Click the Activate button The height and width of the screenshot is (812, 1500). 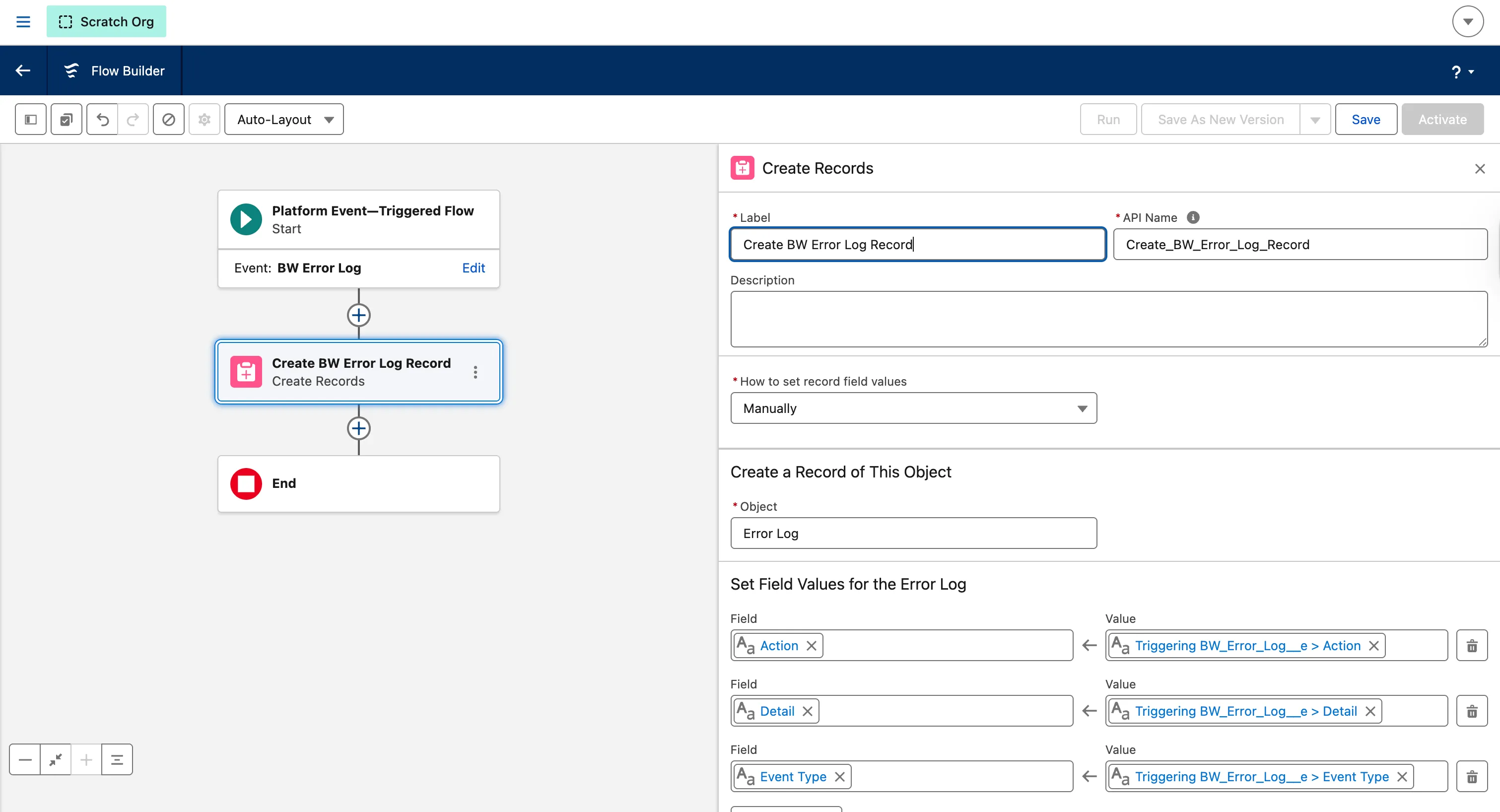(1442, 119)
